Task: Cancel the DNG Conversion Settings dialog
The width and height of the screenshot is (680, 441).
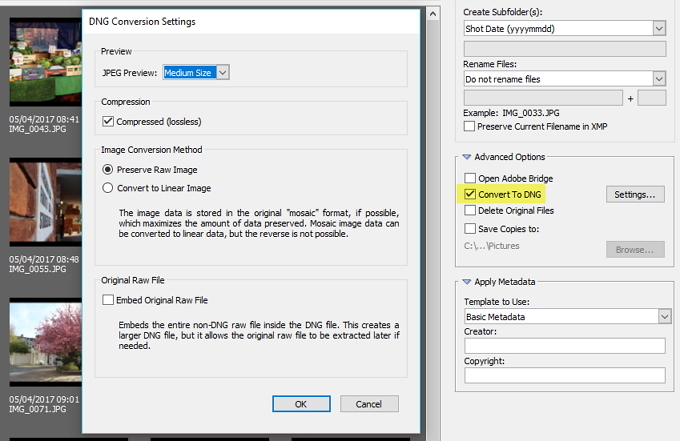Action: [x=369, y=404]
